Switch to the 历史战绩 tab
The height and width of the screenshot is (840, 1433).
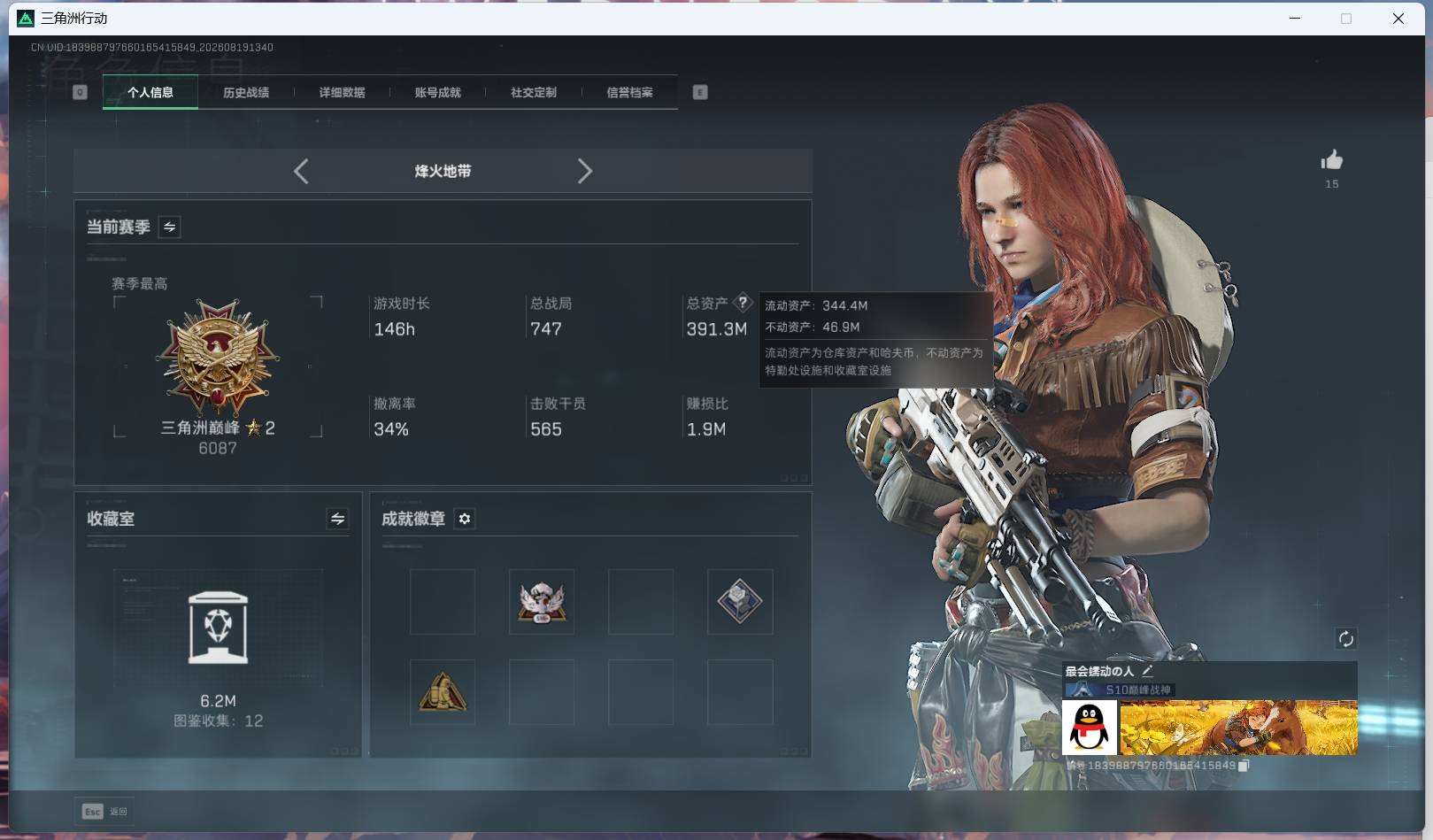click(x=246, y=92)
